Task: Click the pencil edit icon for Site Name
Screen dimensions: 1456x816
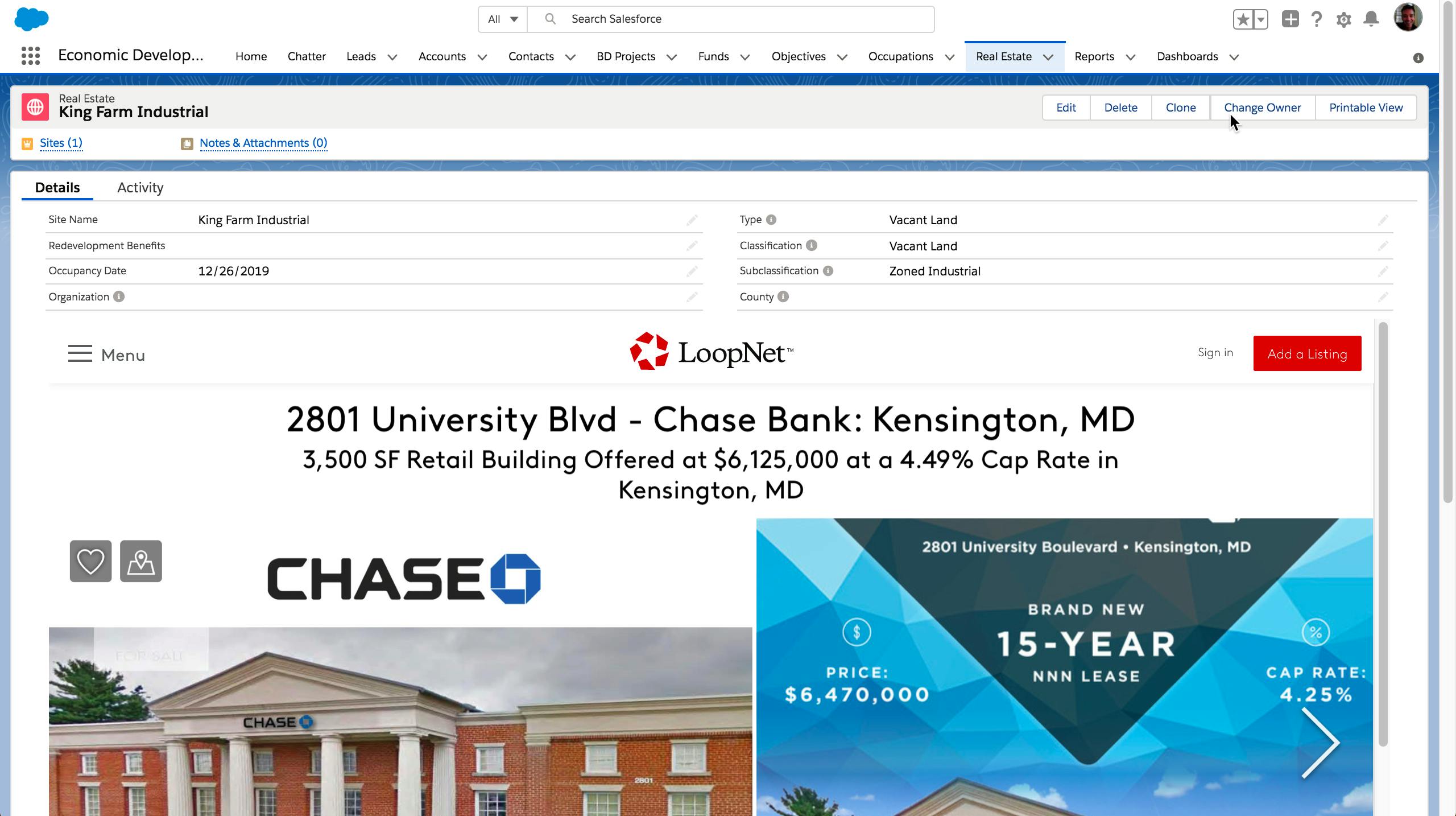Action: click(692, 220)
